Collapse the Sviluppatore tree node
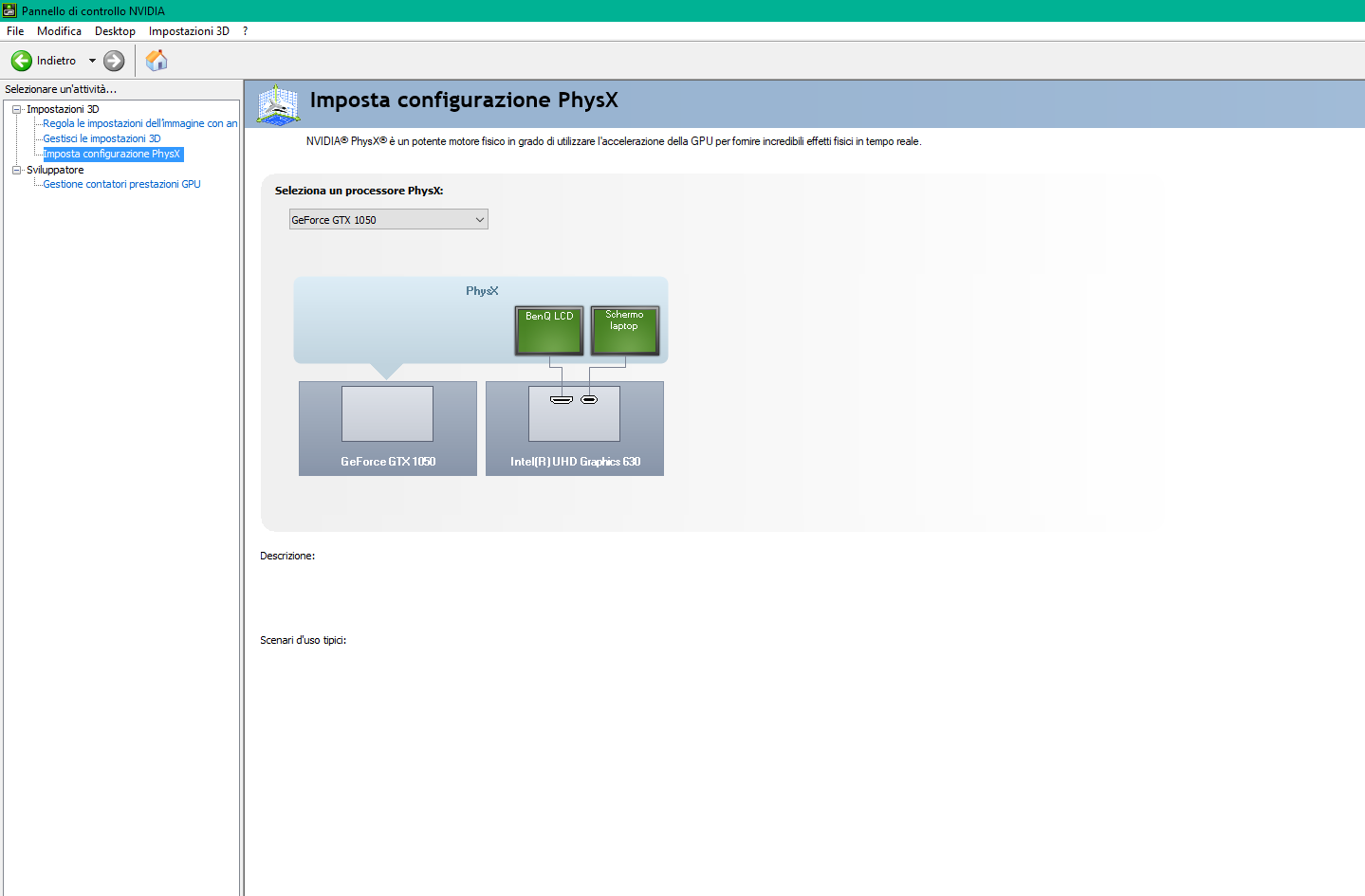The width and height of the screenshot is (1365, 896). (16, 170)
